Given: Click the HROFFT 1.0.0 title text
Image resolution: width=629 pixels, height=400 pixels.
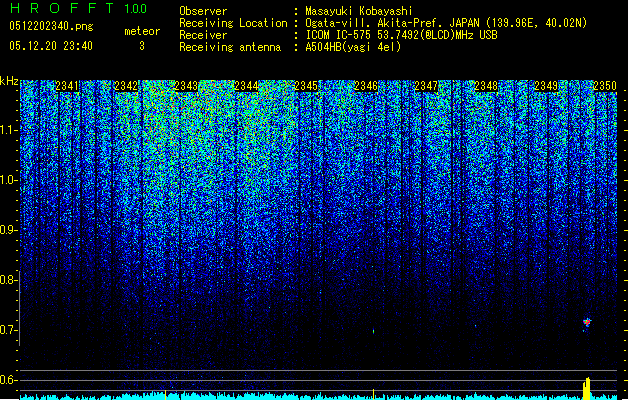Looking at the screenshot, I should click(x=78, y=8).
